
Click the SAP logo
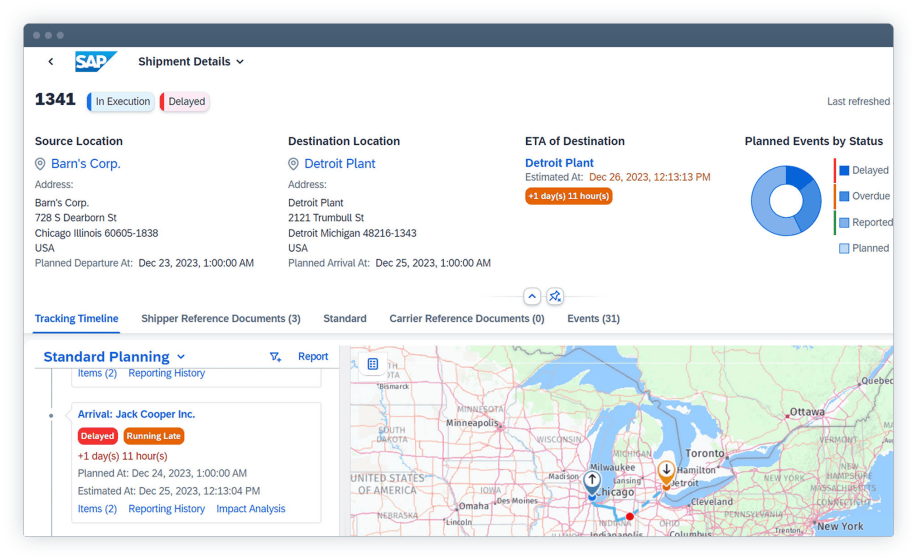[x=96, y=61]
